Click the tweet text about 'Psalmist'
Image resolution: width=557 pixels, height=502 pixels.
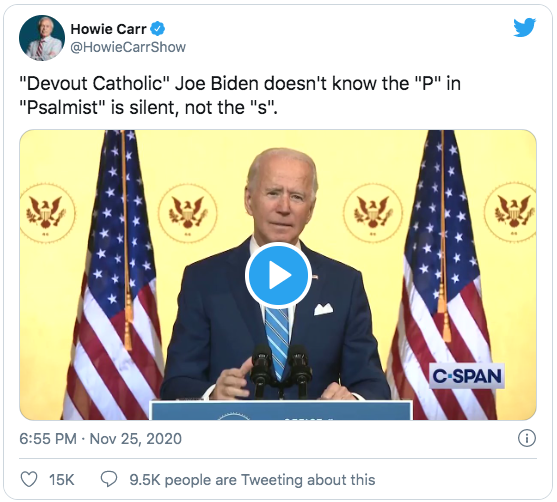point(240,95)
